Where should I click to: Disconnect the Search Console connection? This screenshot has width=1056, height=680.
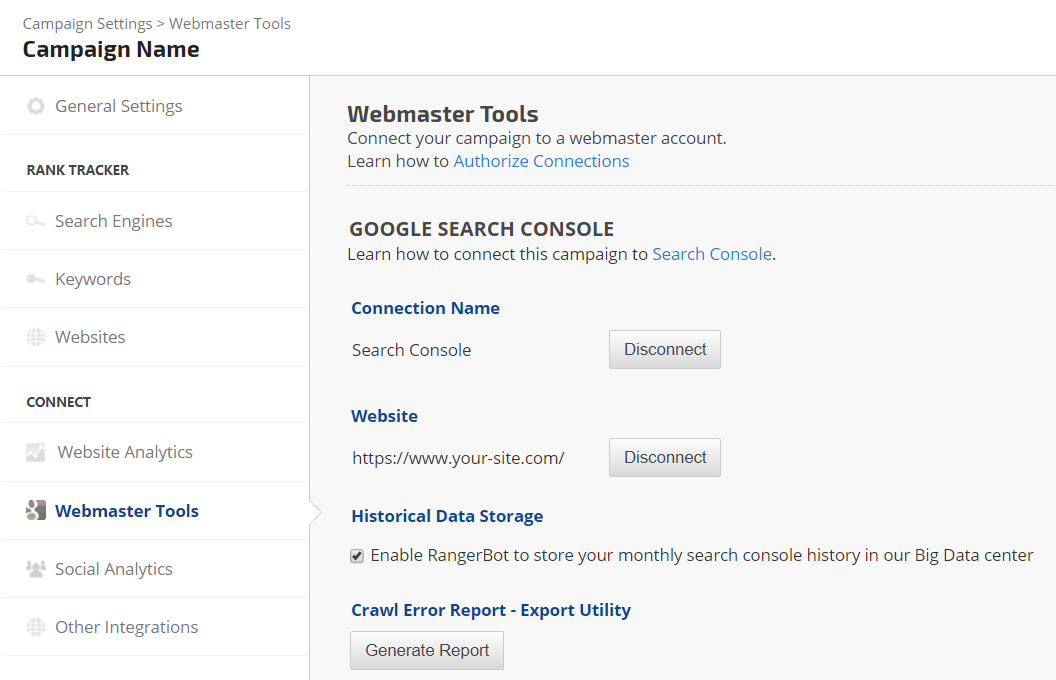pos(665,350)
